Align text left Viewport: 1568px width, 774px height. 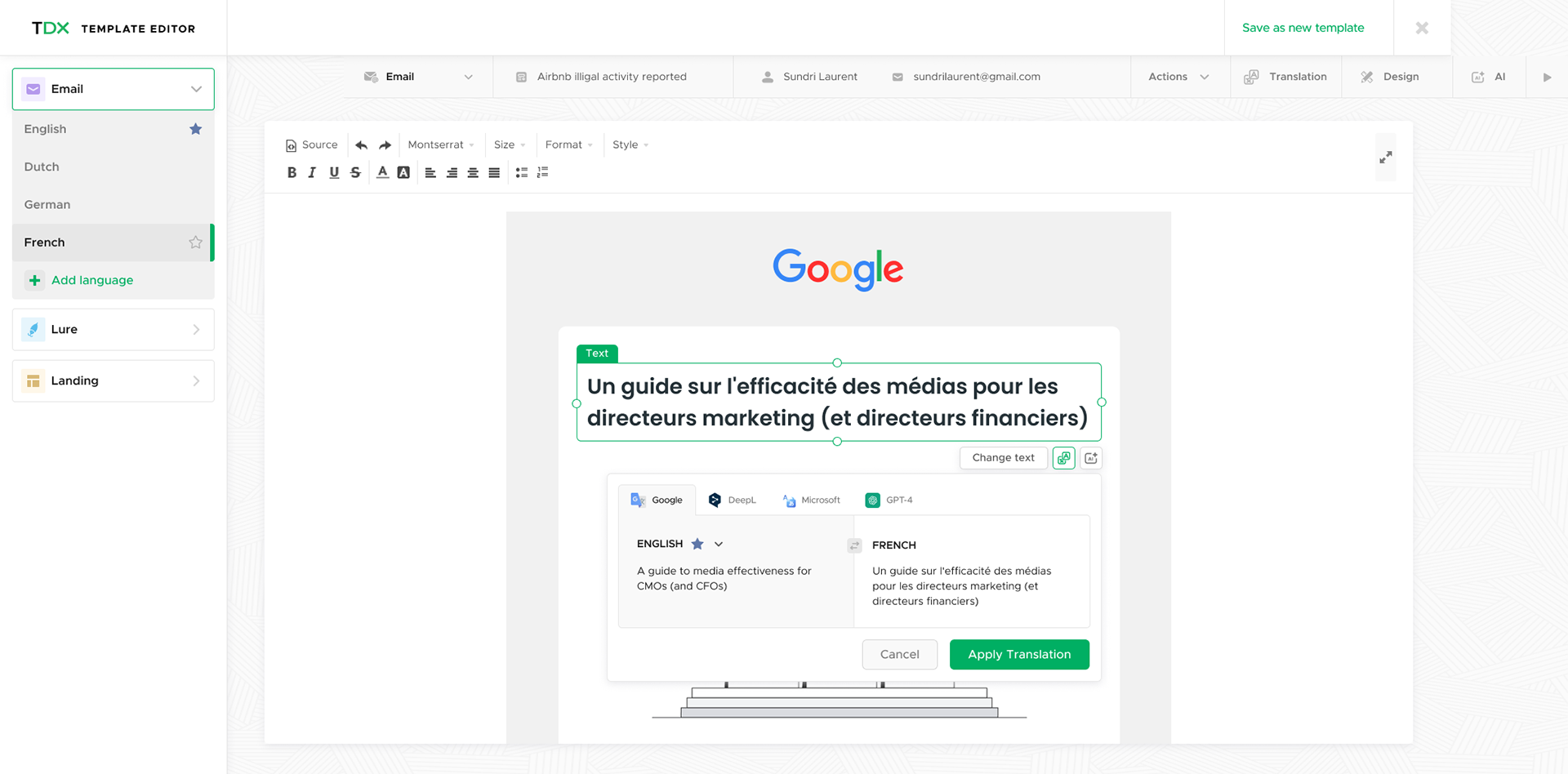(x=430, y=172)
